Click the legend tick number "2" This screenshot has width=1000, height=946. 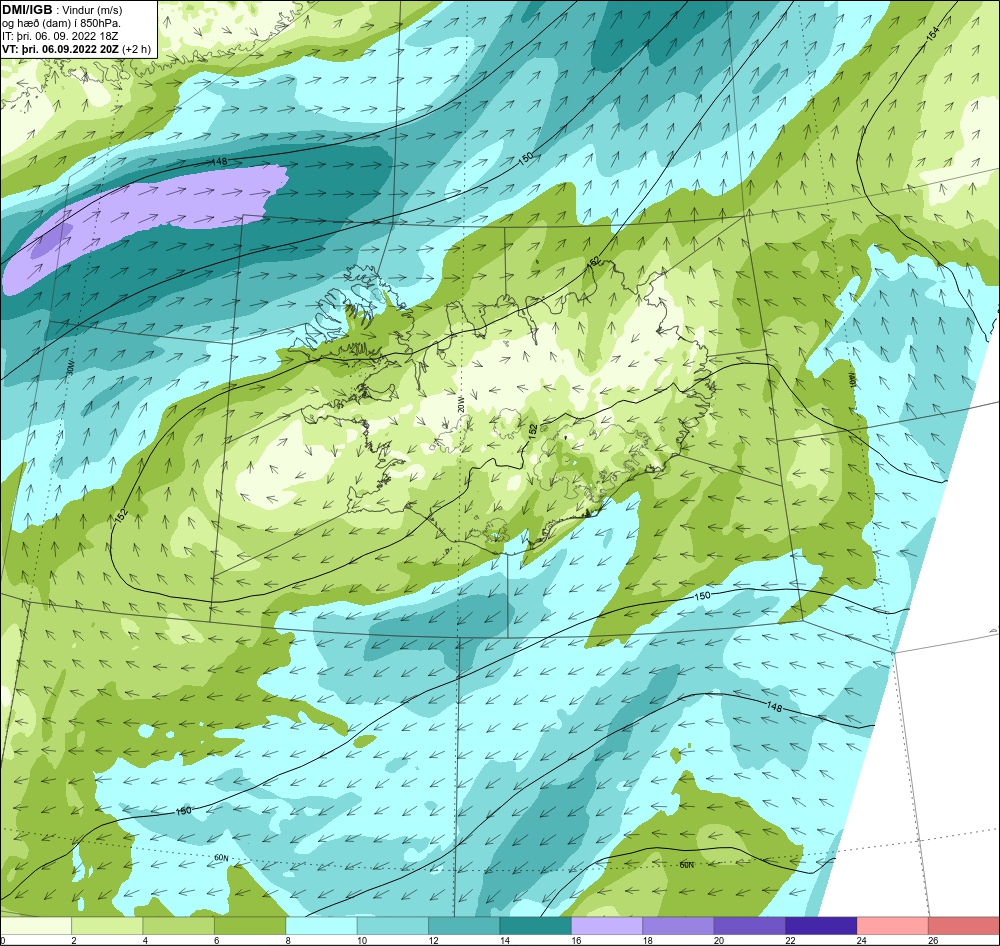pos(74,940)
